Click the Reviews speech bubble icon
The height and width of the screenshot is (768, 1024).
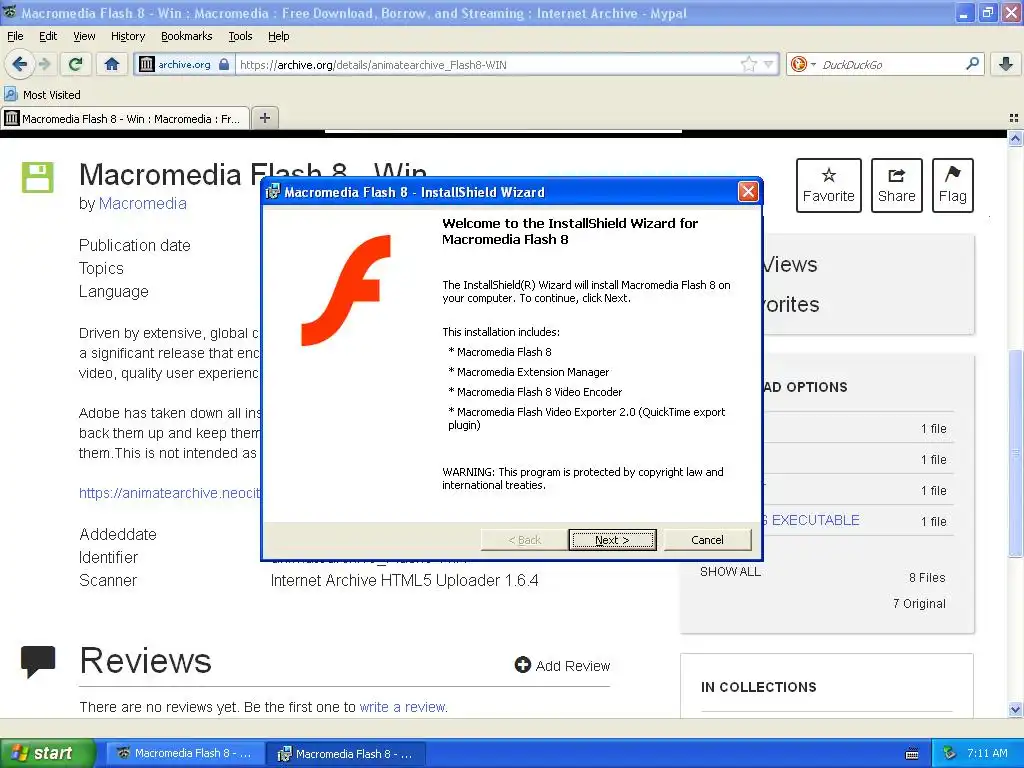[38, 662]
